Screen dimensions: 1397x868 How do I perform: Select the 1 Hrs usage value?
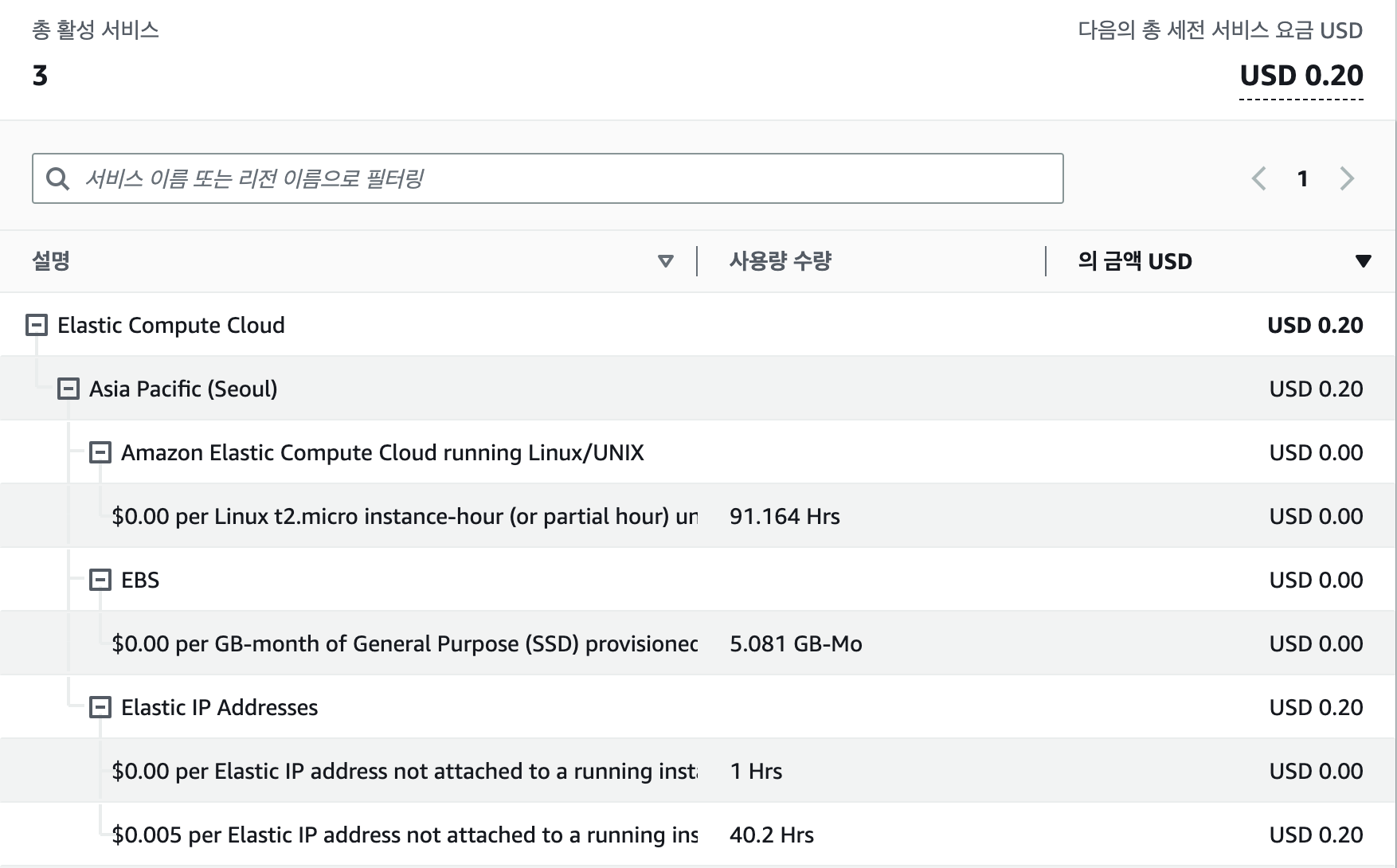[756, 771]
